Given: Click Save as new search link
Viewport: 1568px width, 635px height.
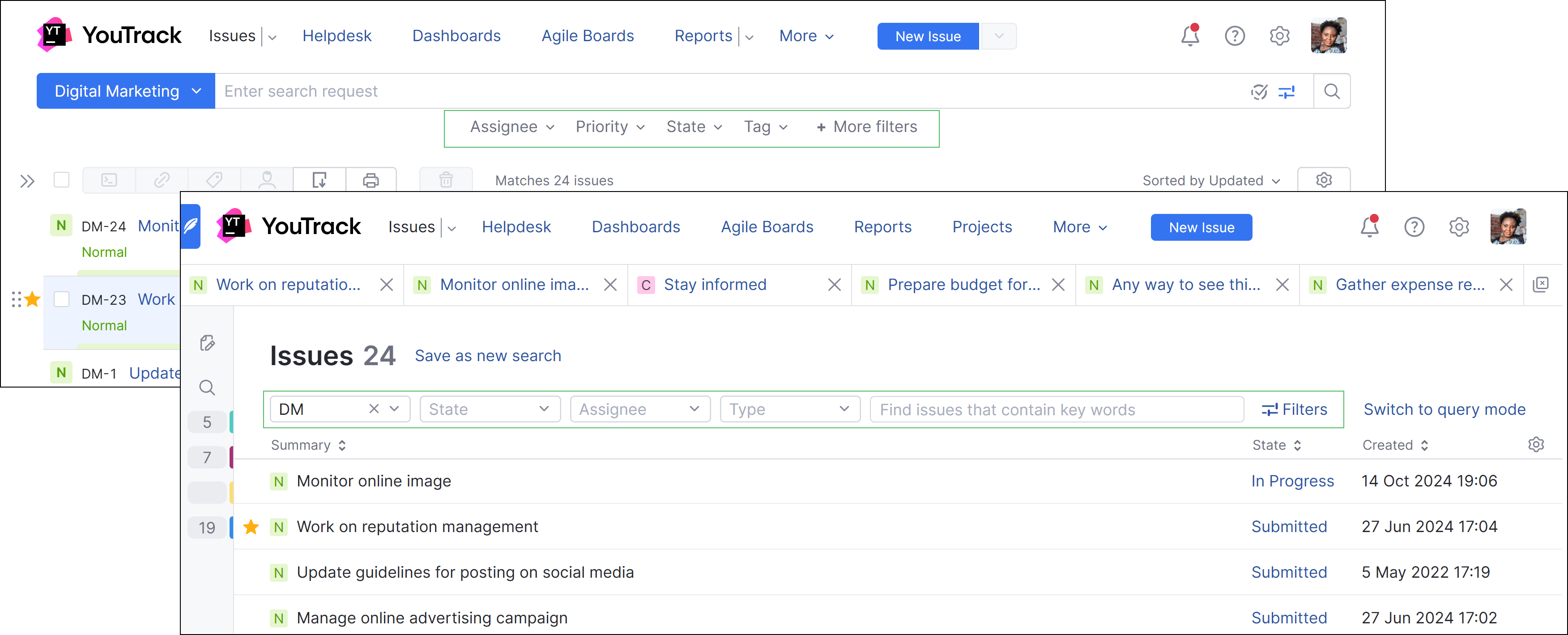Looking at the screenshot, I should [488, 356].
